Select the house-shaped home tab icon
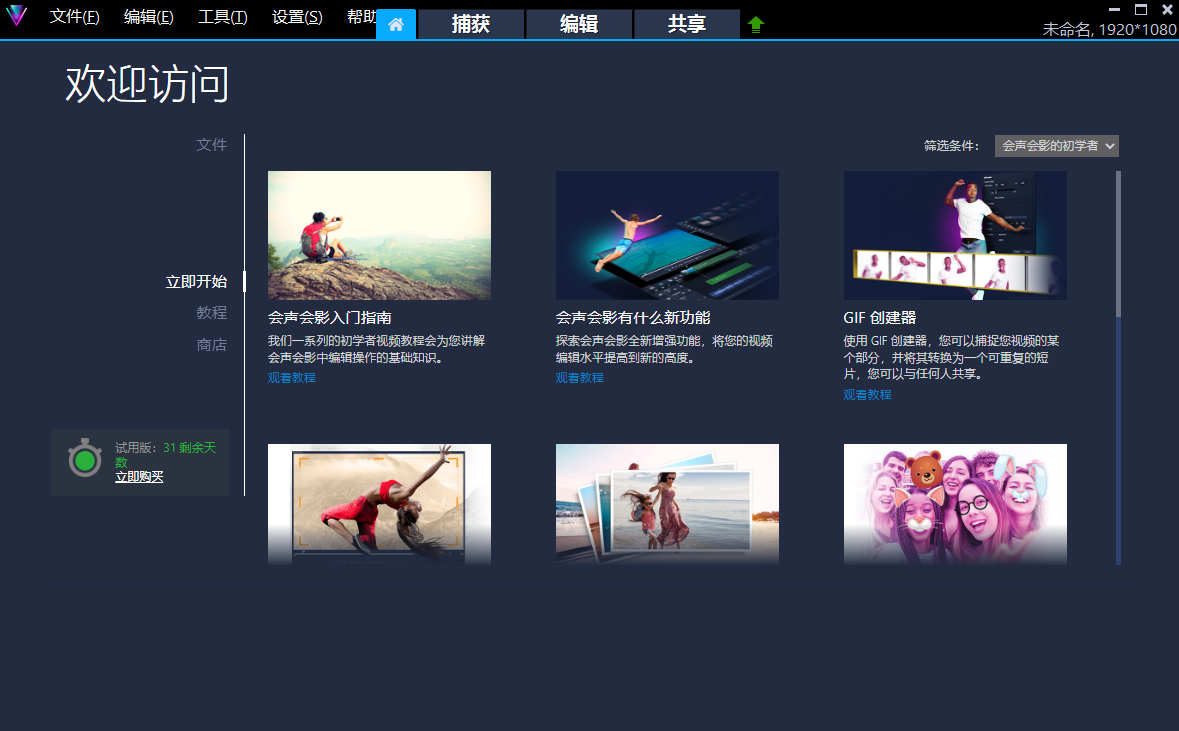 (396, 24)
